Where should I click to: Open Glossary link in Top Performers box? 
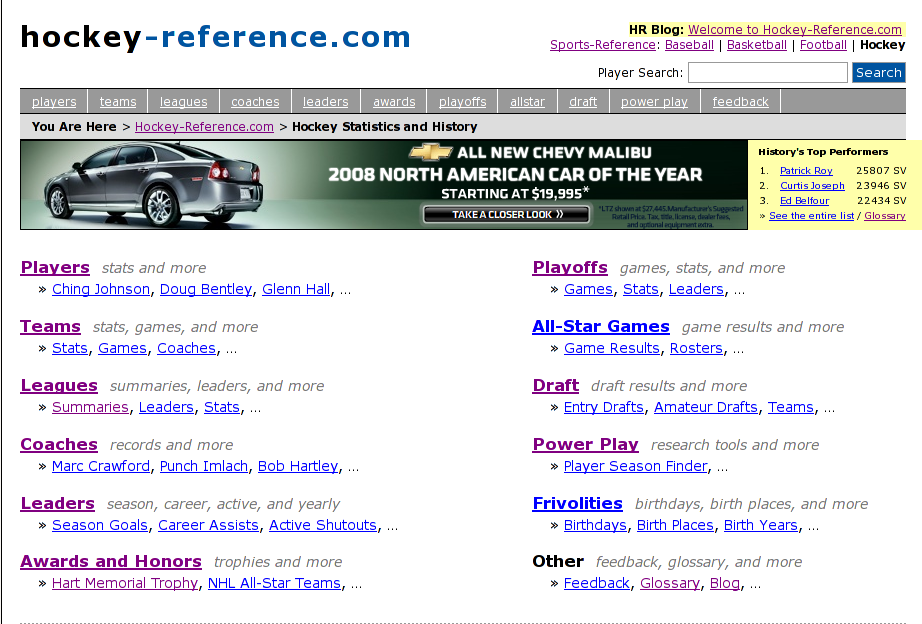[884, 216]
